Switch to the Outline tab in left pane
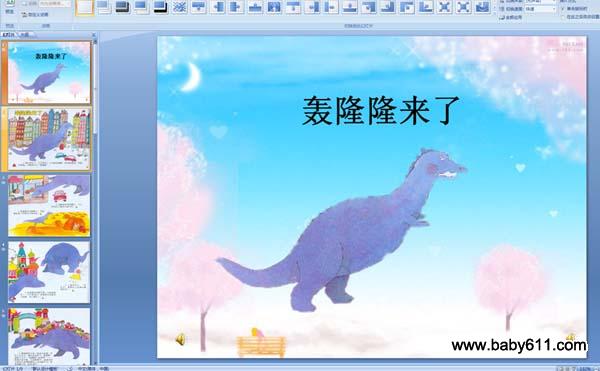600x371 pixels. pyautogui.click(x=26, y=34)
